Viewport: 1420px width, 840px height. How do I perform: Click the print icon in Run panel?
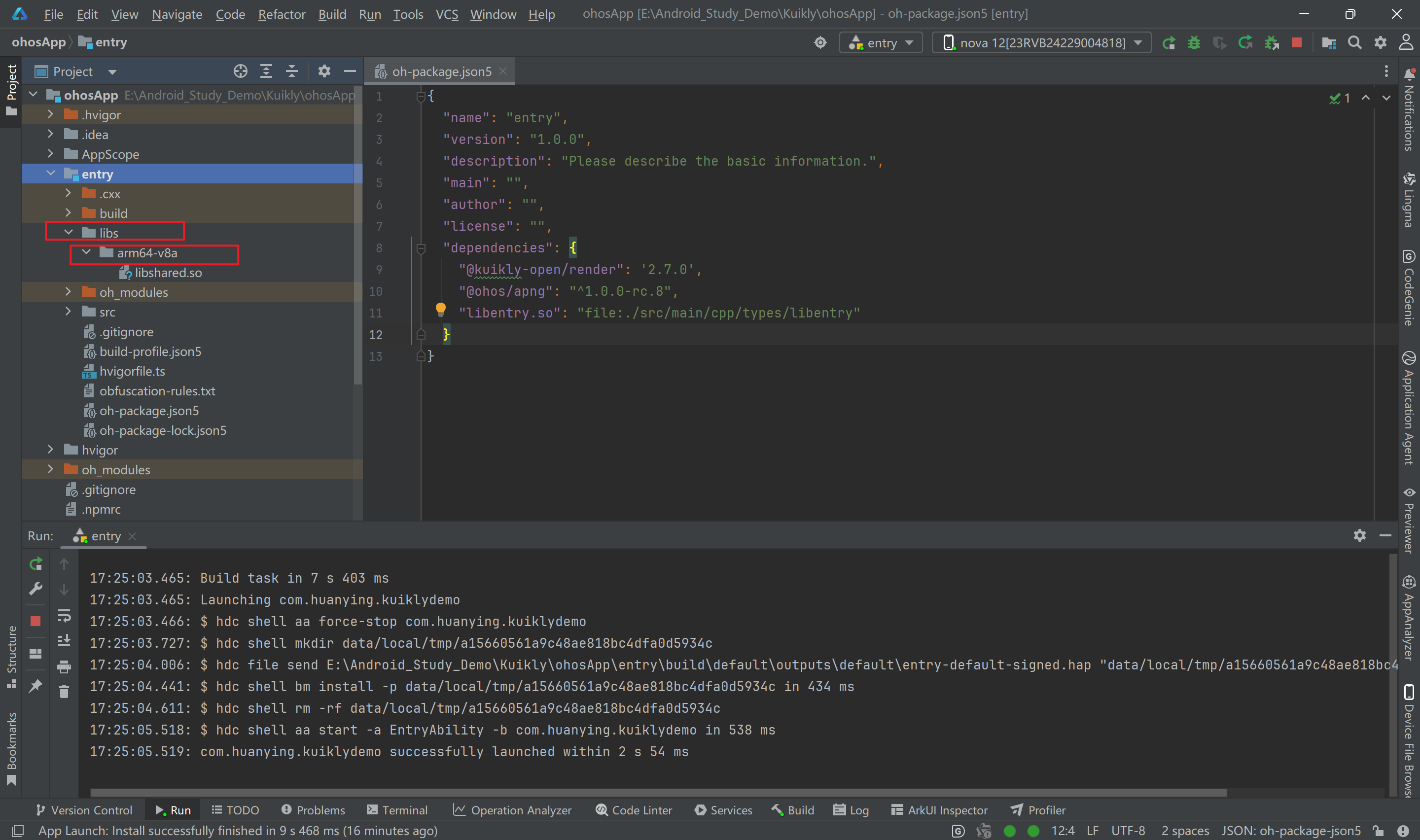[64, 667]
